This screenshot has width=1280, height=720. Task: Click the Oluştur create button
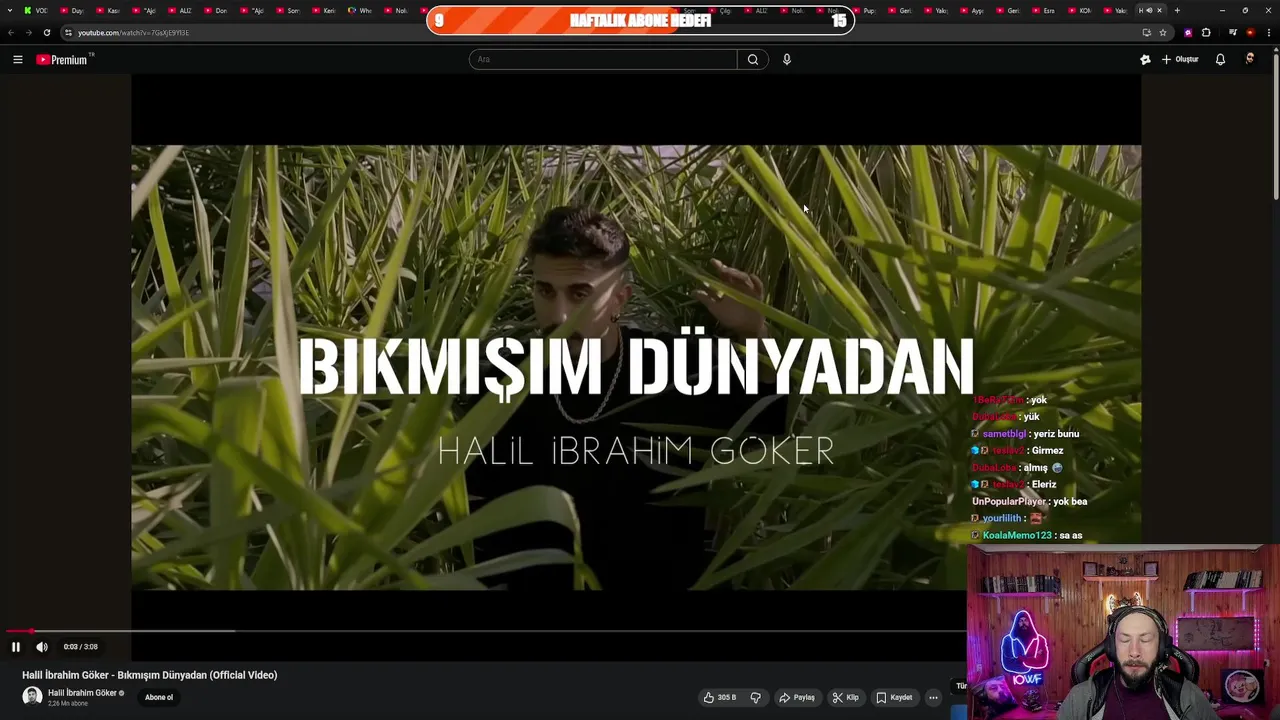(1181, 60)
